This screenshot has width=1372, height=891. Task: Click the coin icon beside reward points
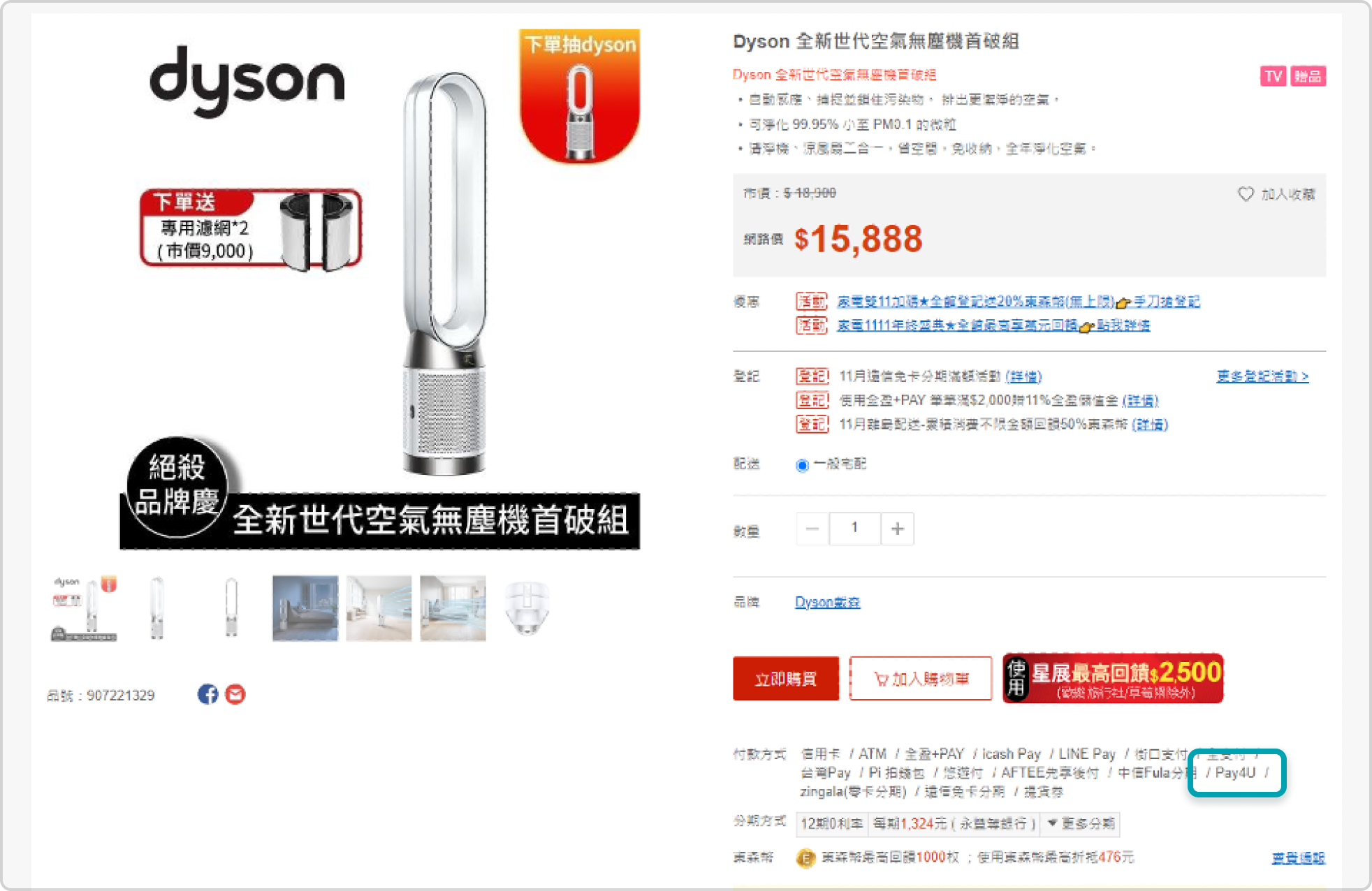point(805,857)
